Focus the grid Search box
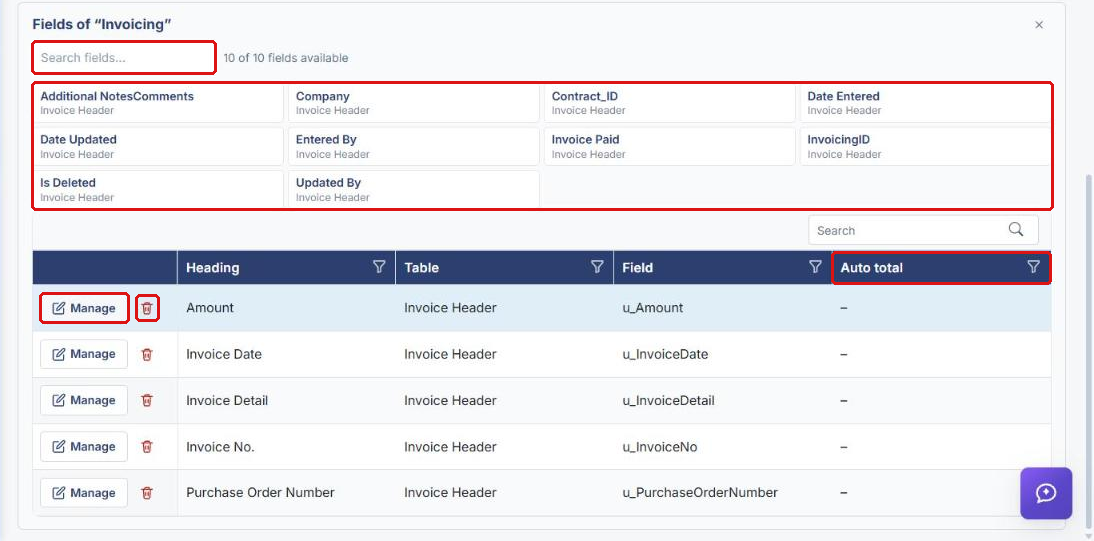1094x541 pixels. (923, 230)
